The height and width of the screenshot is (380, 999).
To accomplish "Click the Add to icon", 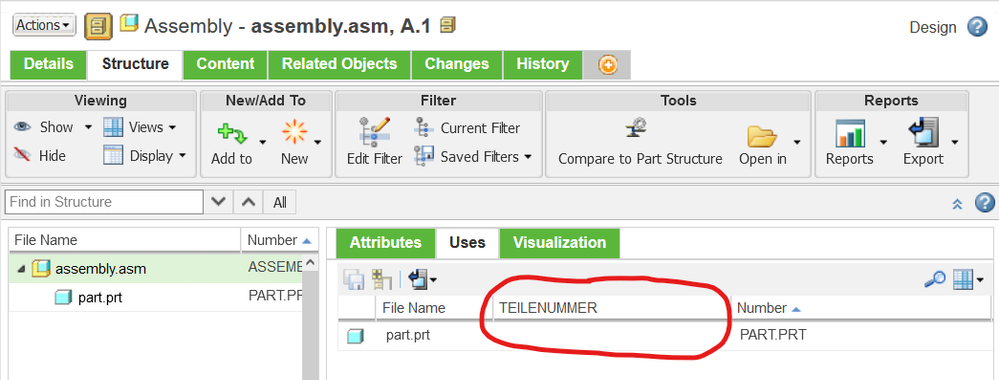I will (232, 133).
